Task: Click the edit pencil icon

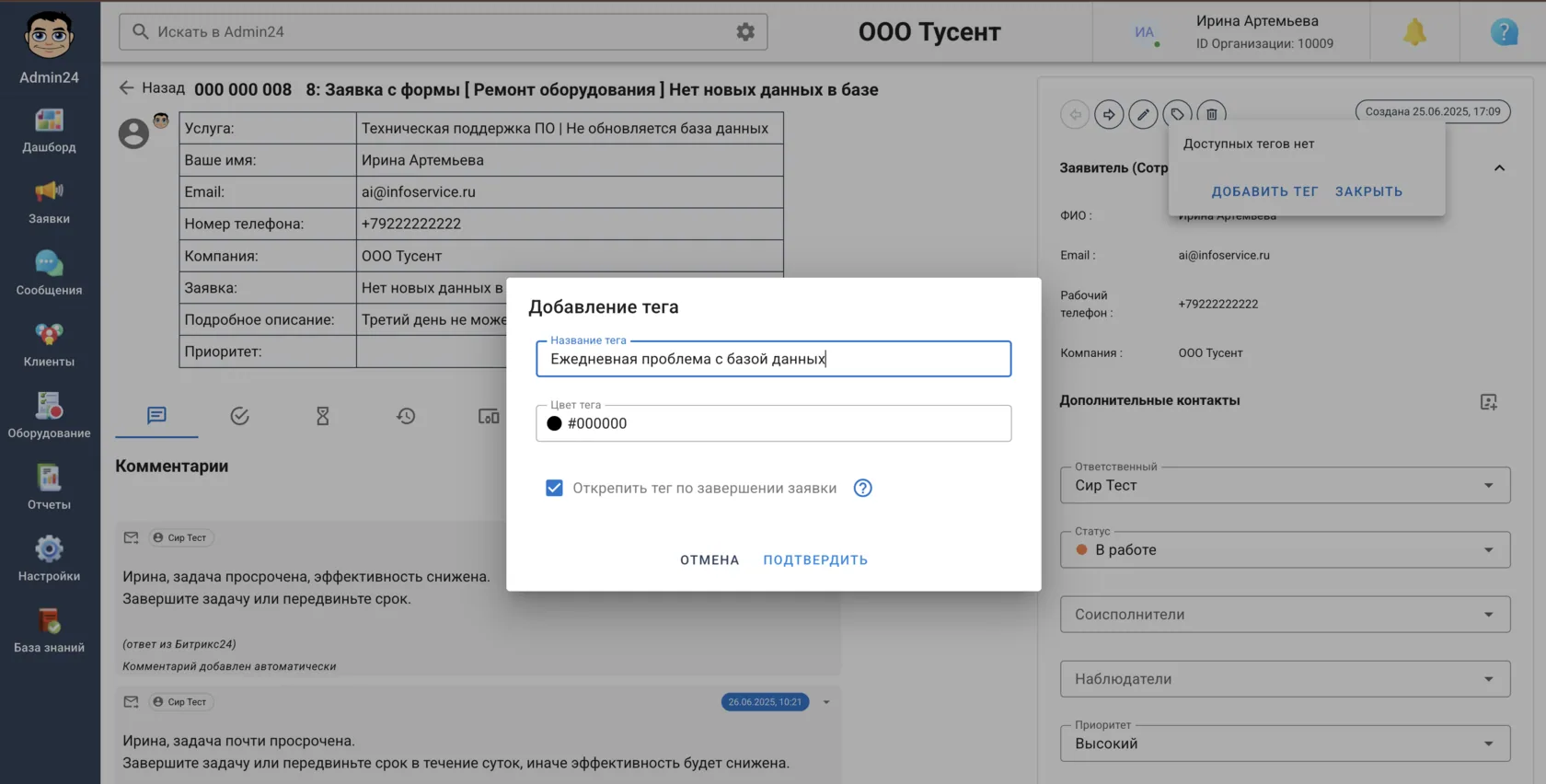Action: click(1143, 114)
